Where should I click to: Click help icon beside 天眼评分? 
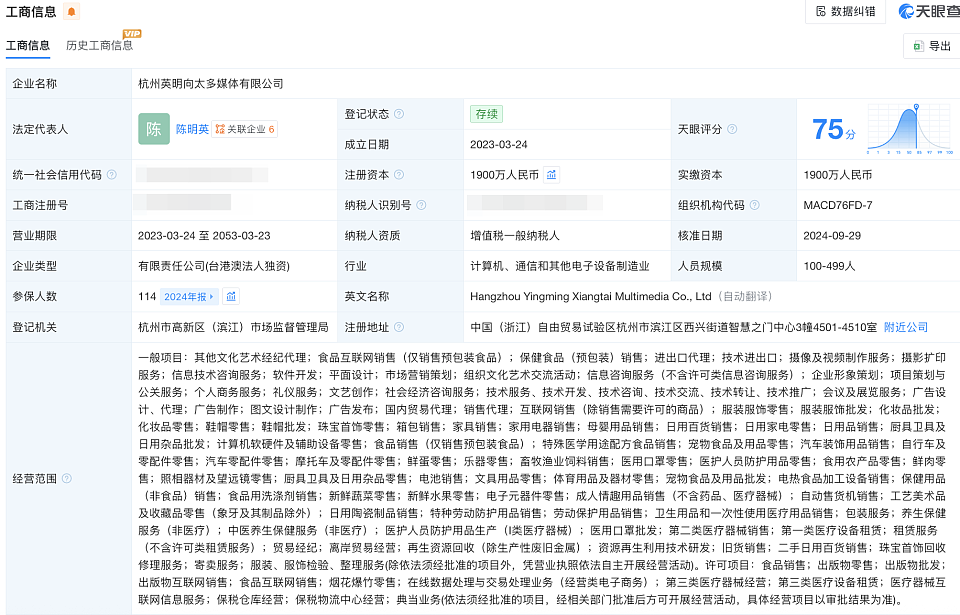point(732,129)
